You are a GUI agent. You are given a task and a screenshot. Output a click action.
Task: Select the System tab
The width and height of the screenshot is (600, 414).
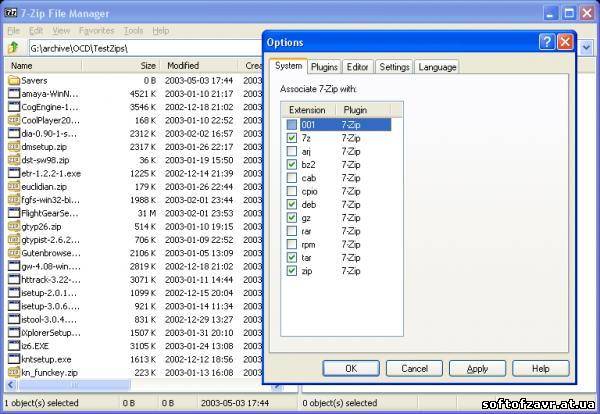tap(289, 66)
